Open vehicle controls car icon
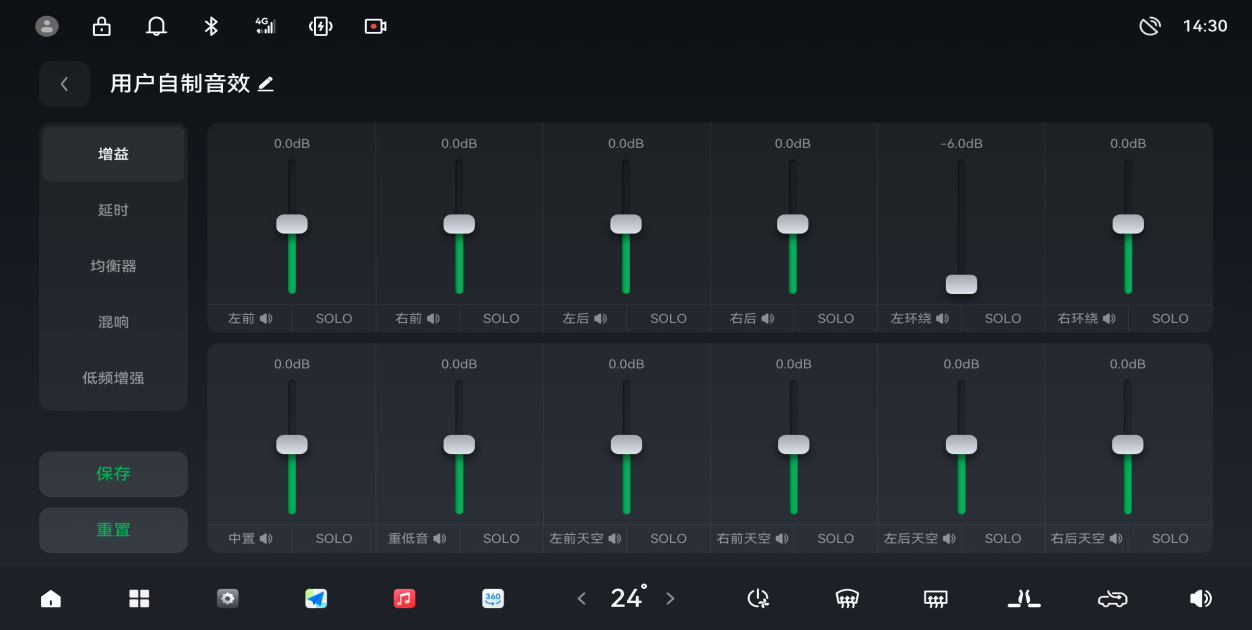 pyautogui.click(x=1112, y=598)
